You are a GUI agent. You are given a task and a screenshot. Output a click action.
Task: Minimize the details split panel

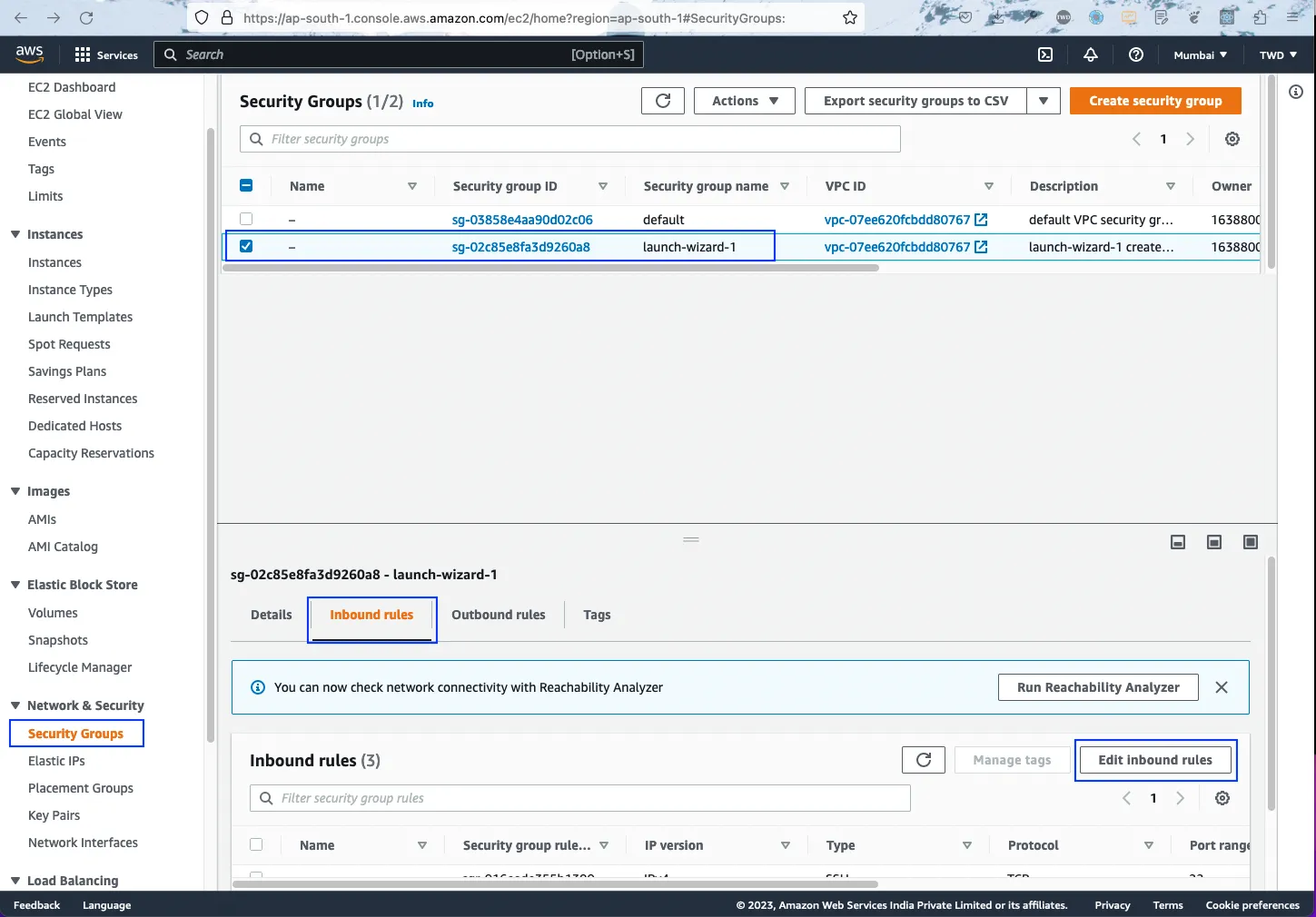1178,542
